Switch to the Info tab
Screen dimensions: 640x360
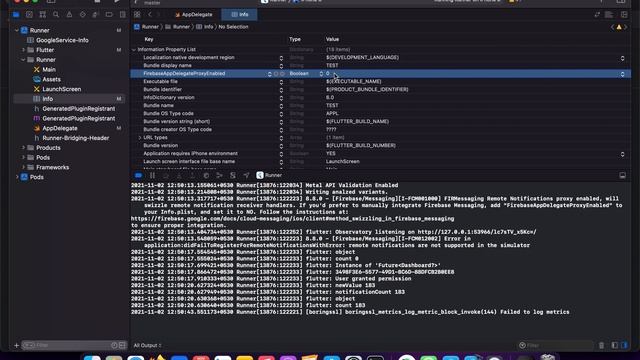[x=240, y=15]
